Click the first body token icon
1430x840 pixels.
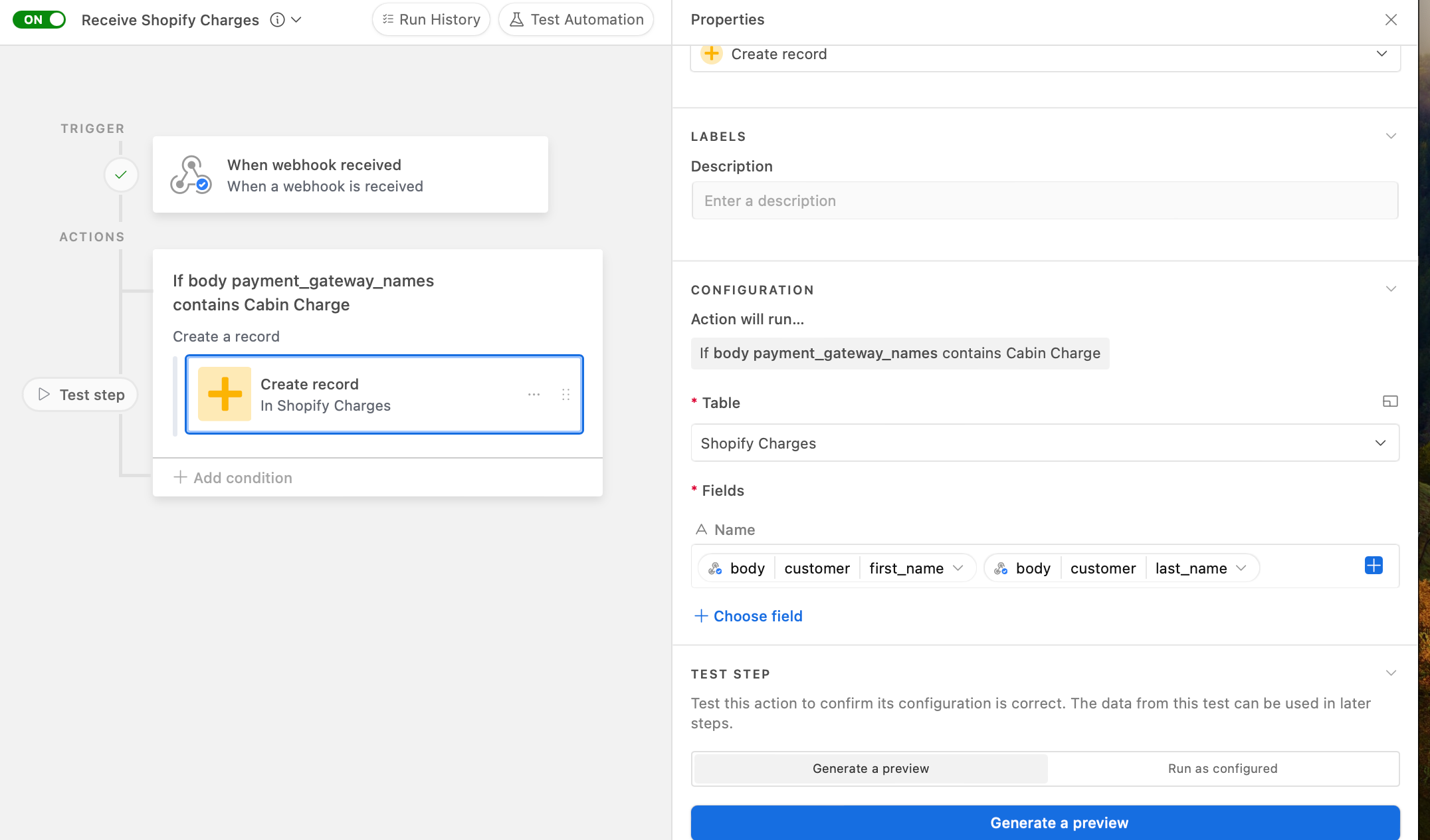(x=715, y=568)
